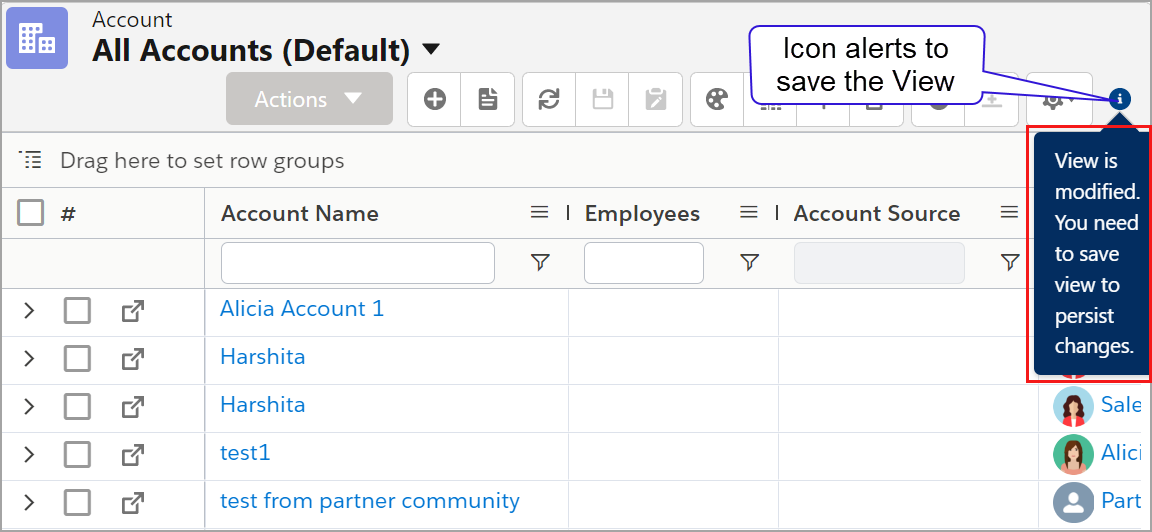Tick the select-all checkbox in header
The width and height of the screenshot is (1152, 532).
pyautogui.click(x=31, y=212)
